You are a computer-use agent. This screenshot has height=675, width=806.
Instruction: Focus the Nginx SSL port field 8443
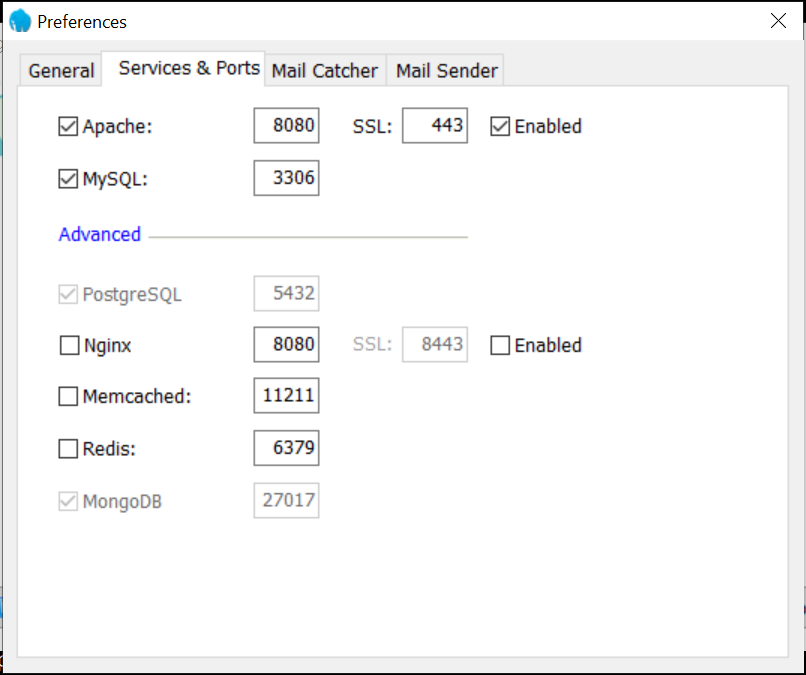click(x=435, y=344)
